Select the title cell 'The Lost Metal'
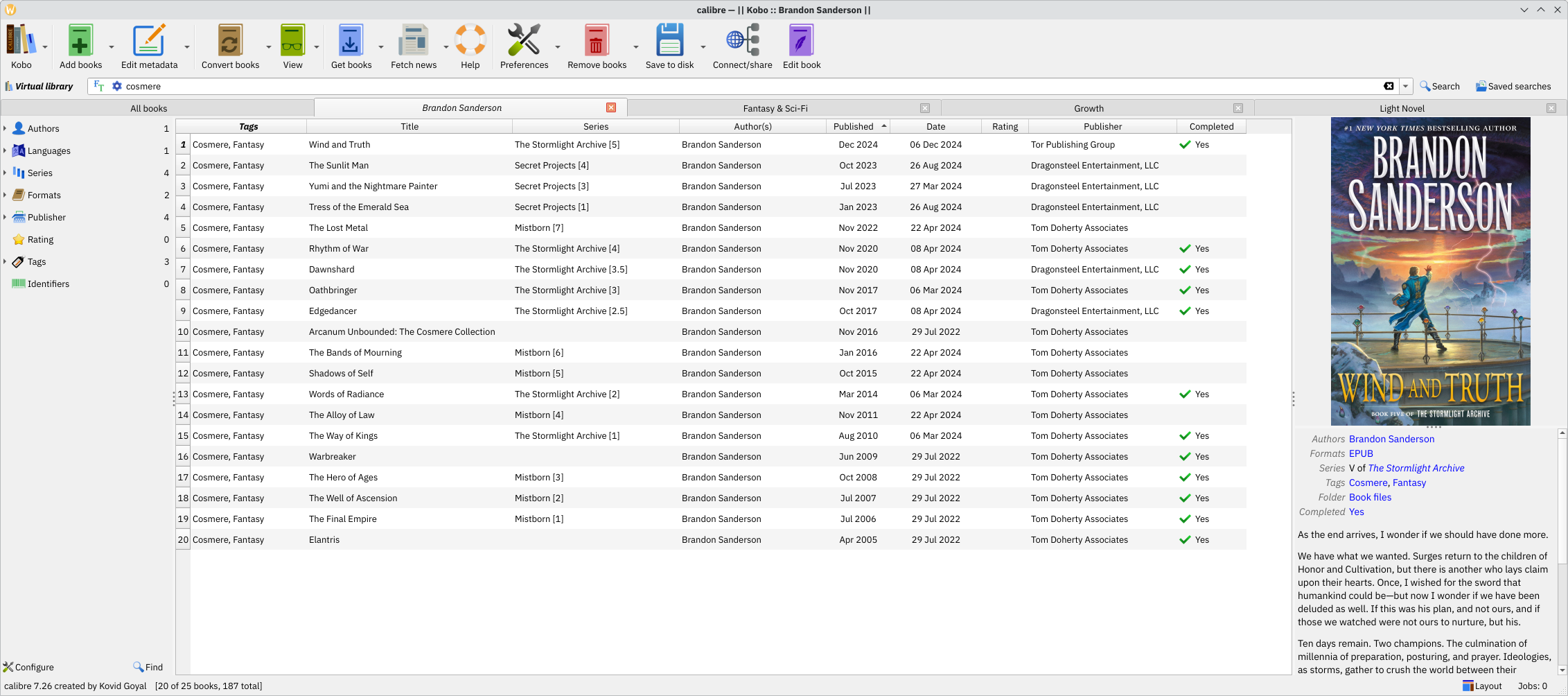Image resolution: width=1568 pixels, height=696 pixels. click(409, 227)
